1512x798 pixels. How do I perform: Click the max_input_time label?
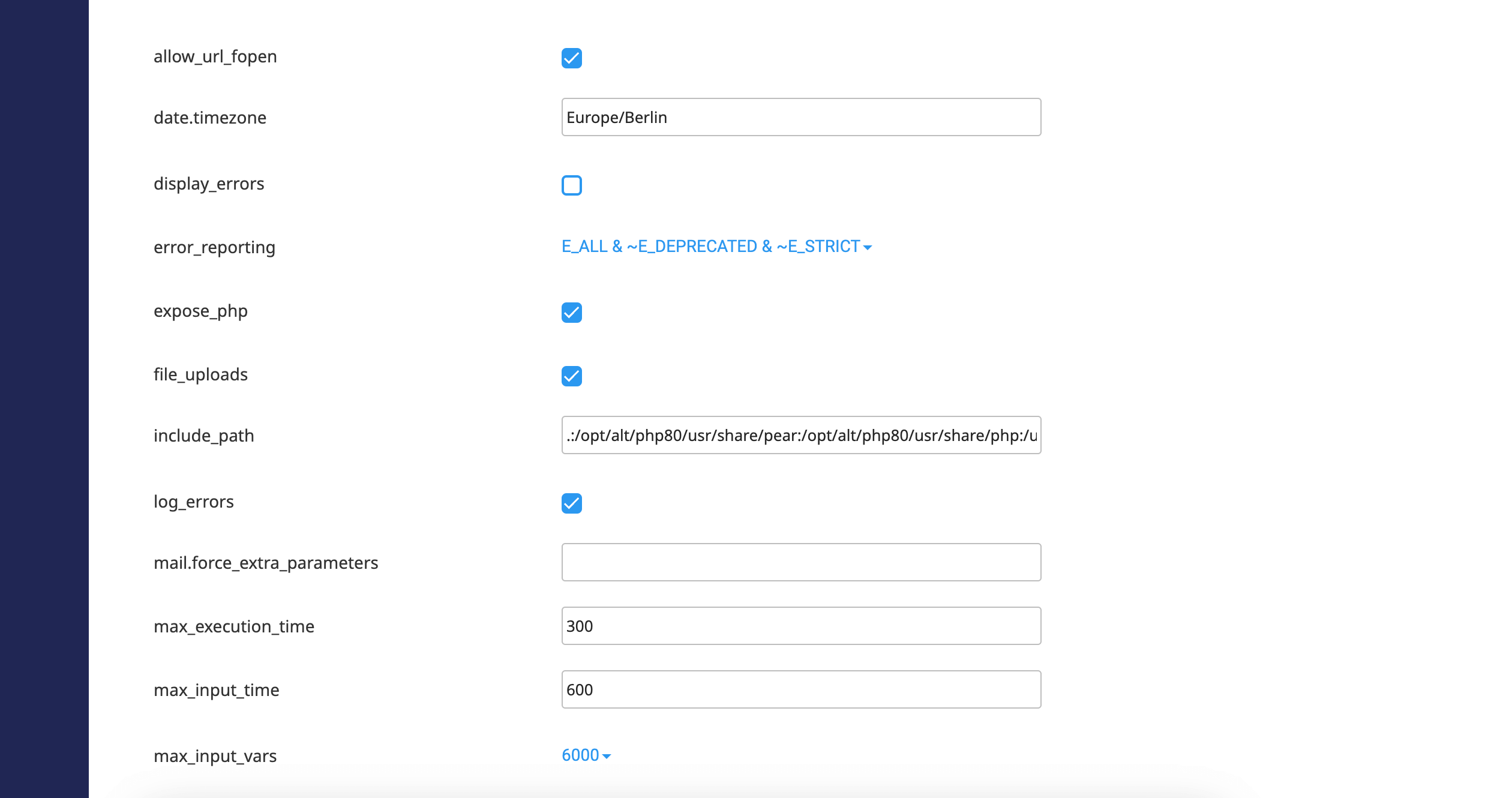tap(217, 690)
